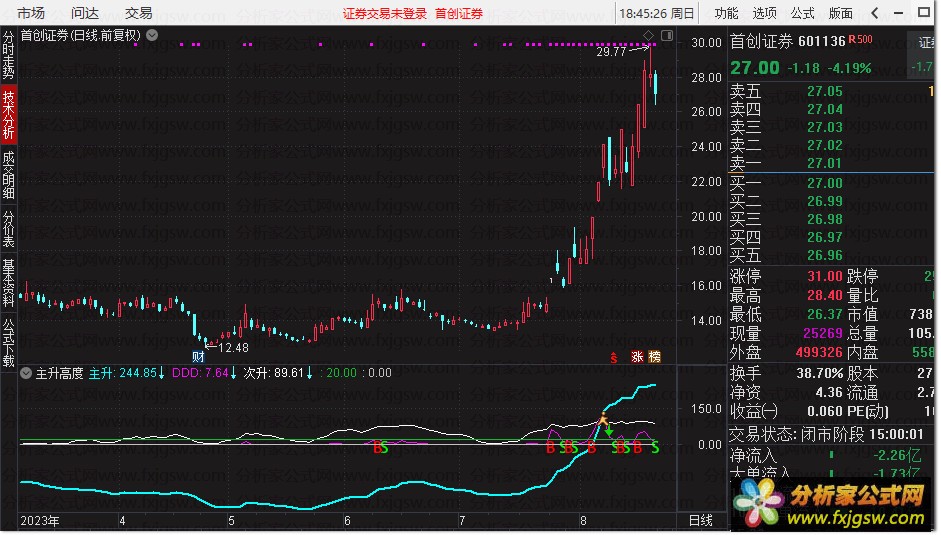Click the 卖一 price 27.01
941x535 pixels.
[825, 163]
